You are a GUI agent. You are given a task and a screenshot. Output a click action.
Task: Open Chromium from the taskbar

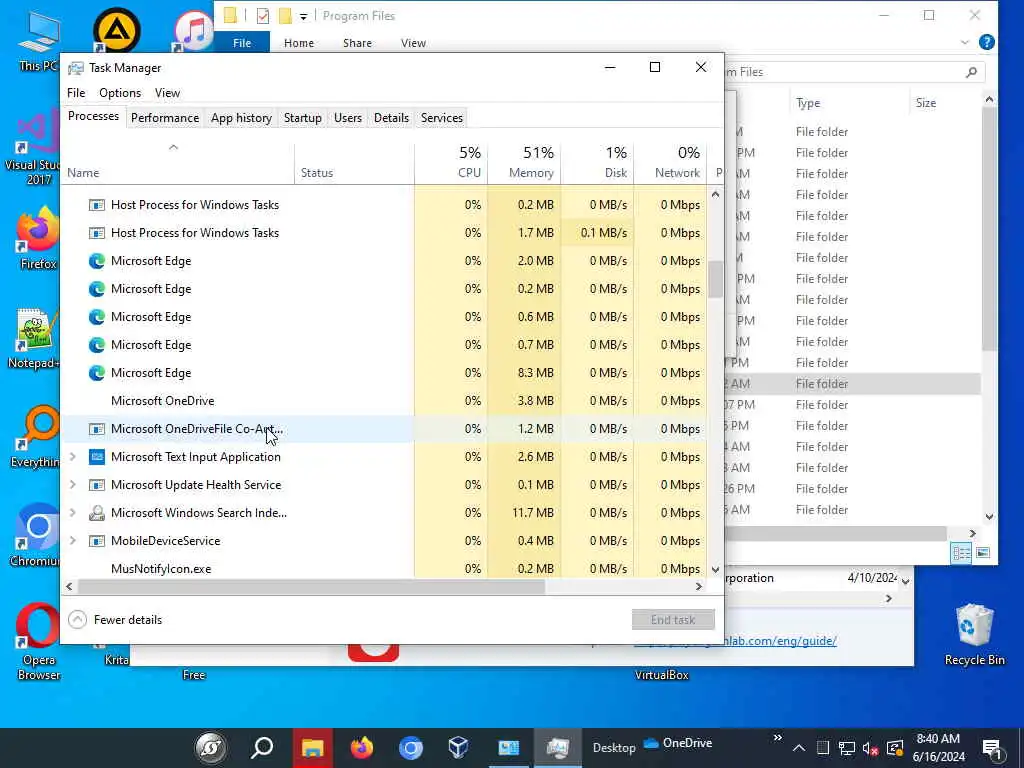(x=411, y=747)
